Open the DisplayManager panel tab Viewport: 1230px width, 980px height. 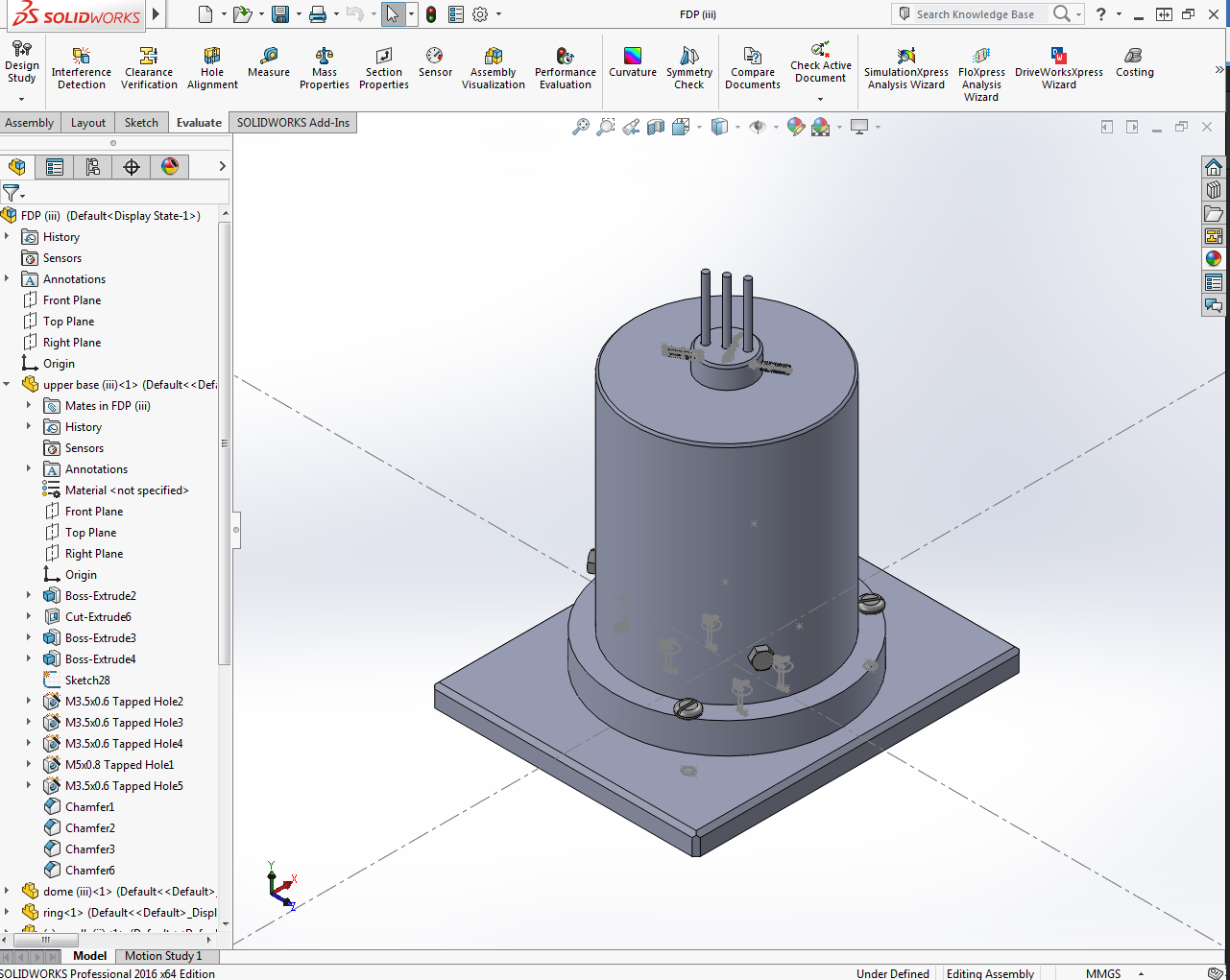pyautogui.click(x=170, y=167)
